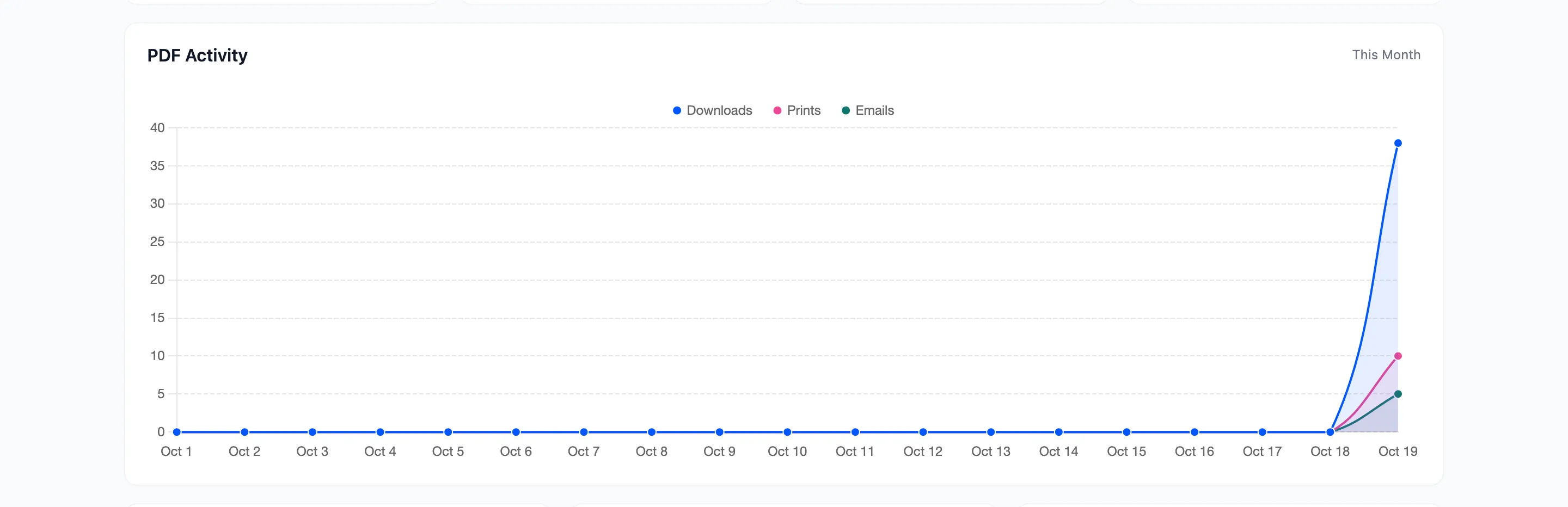Select the data point above Oct 5
Image resolution: width=1568 pixels, height=507 pixels.
point(448,432)
